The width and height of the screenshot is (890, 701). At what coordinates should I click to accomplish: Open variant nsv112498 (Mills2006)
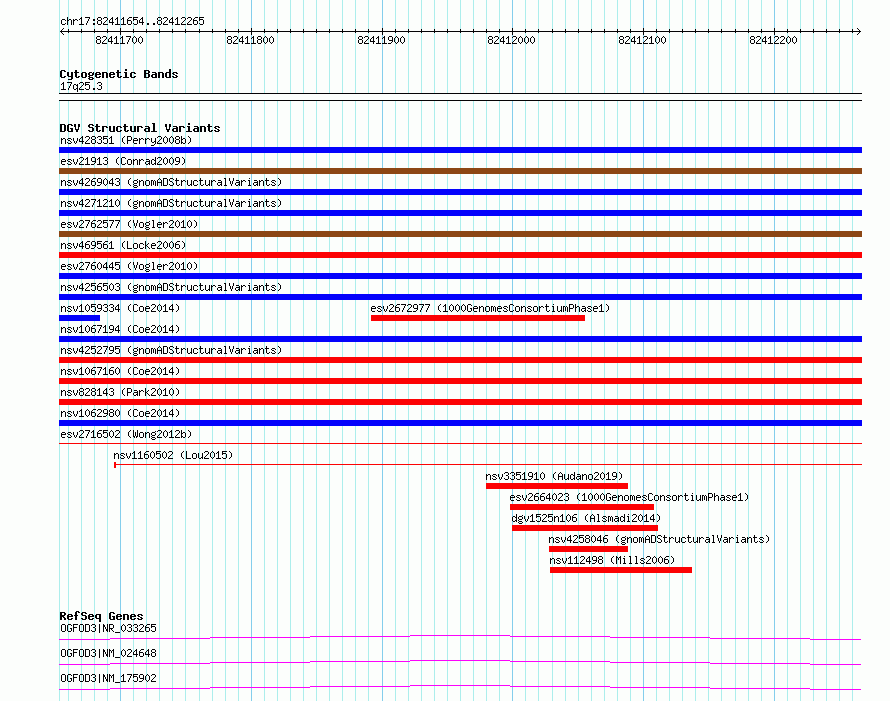tap(612, 560)
